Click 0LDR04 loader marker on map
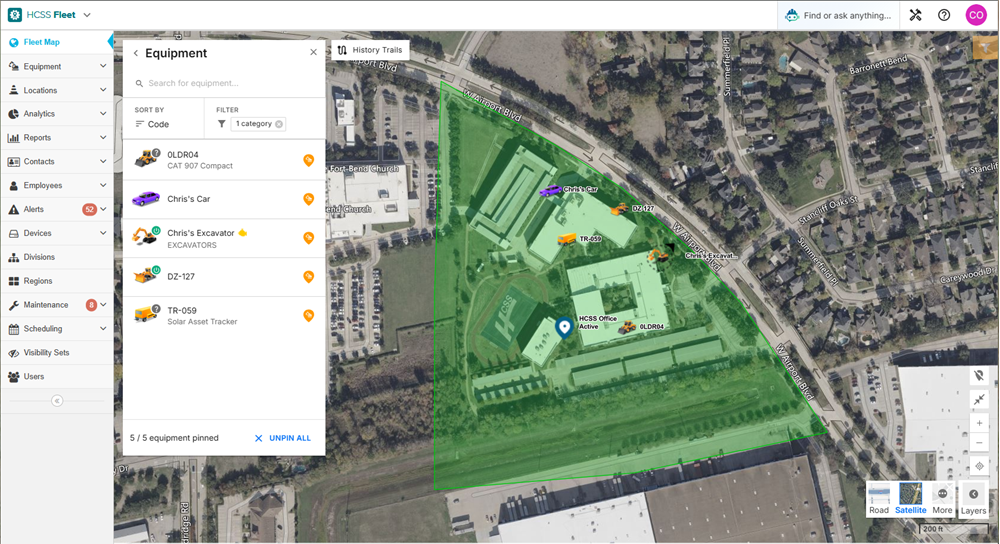 pyautogui.click(x=628, y=327)
